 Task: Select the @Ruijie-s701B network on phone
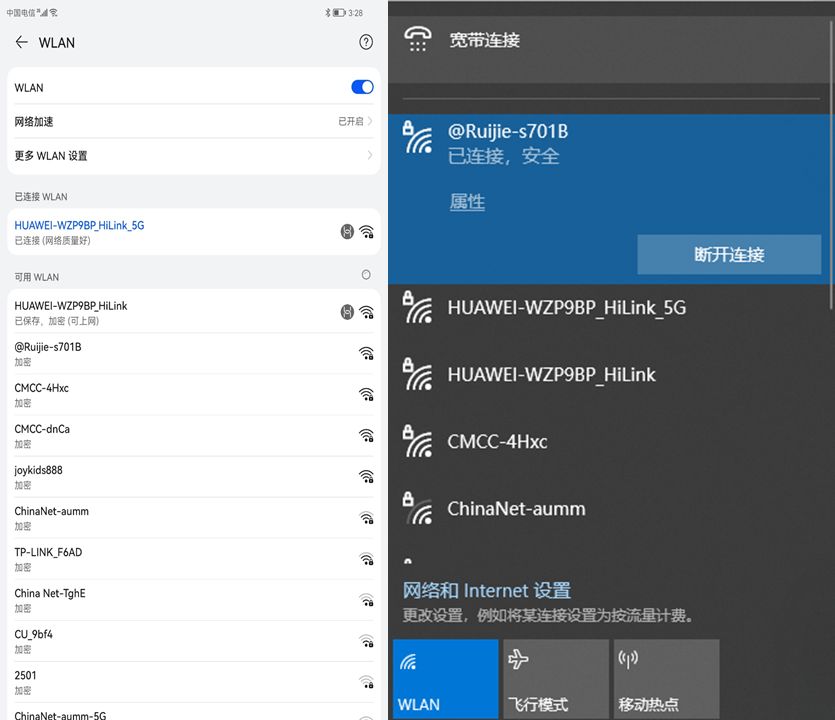coord(180,353)
